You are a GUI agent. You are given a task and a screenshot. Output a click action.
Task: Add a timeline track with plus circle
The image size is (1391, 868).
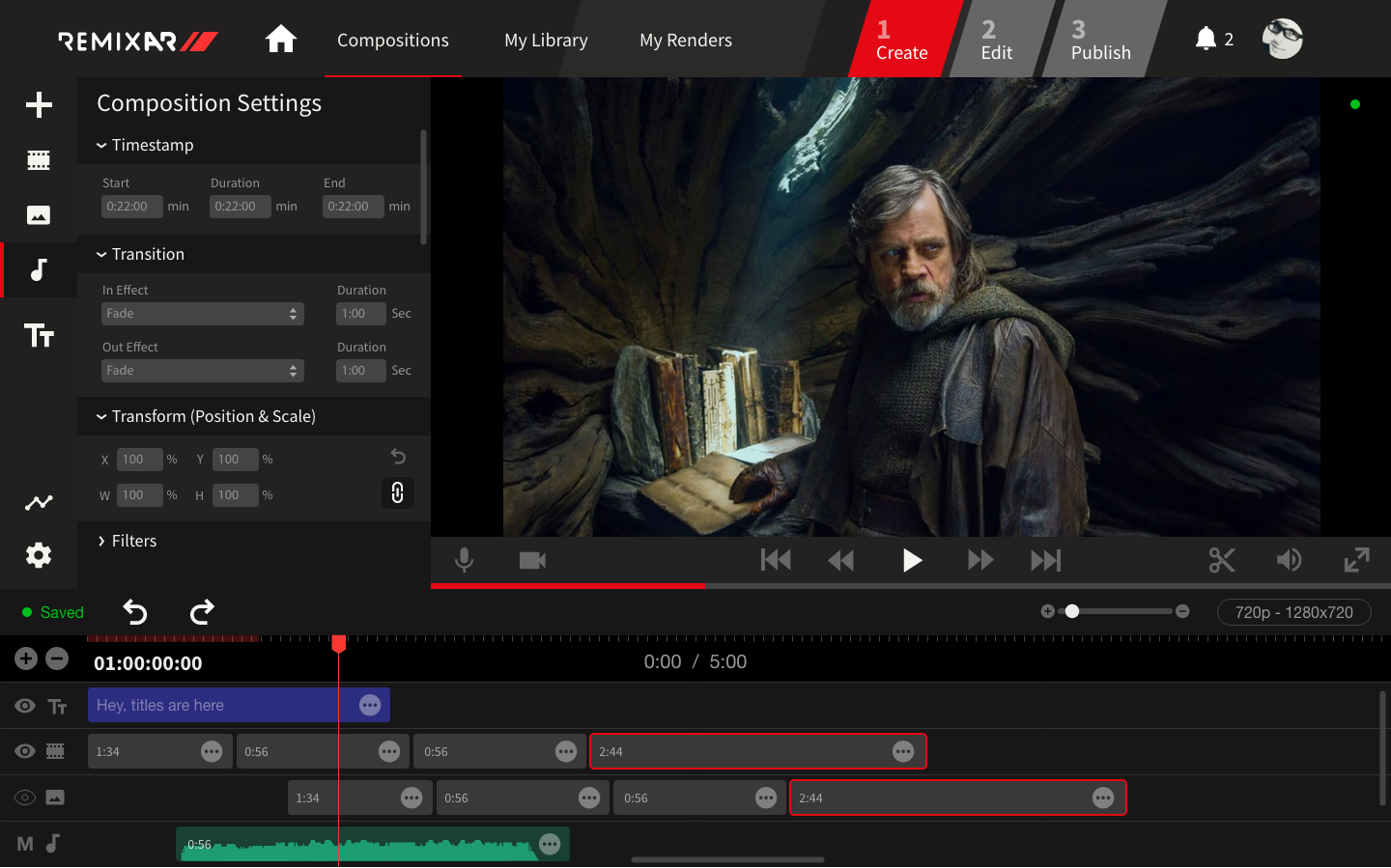pos(26,658)
